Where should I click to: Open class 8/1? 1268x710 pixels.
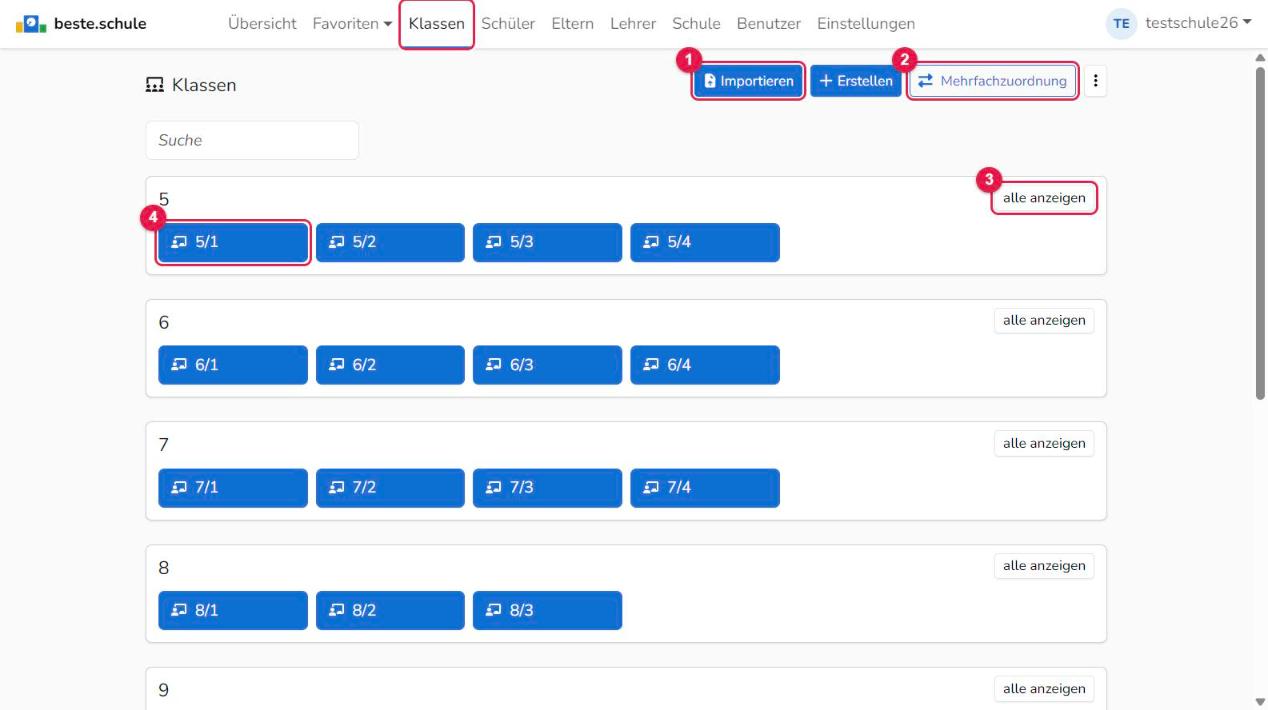233,610
